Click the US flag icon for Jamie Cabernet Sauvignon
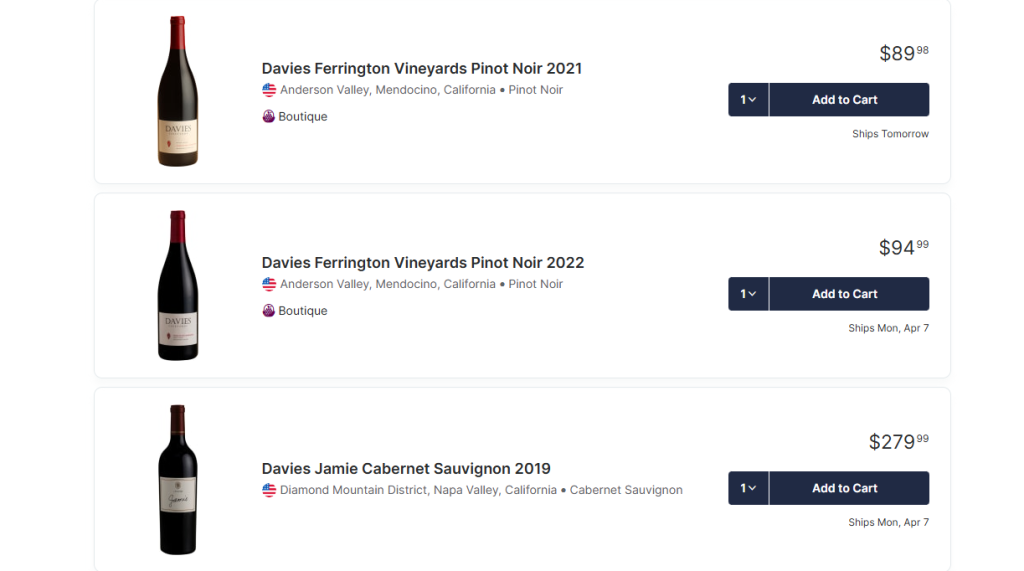The image size is (1024, 571). pyautogui.click(x=269, y=490)
